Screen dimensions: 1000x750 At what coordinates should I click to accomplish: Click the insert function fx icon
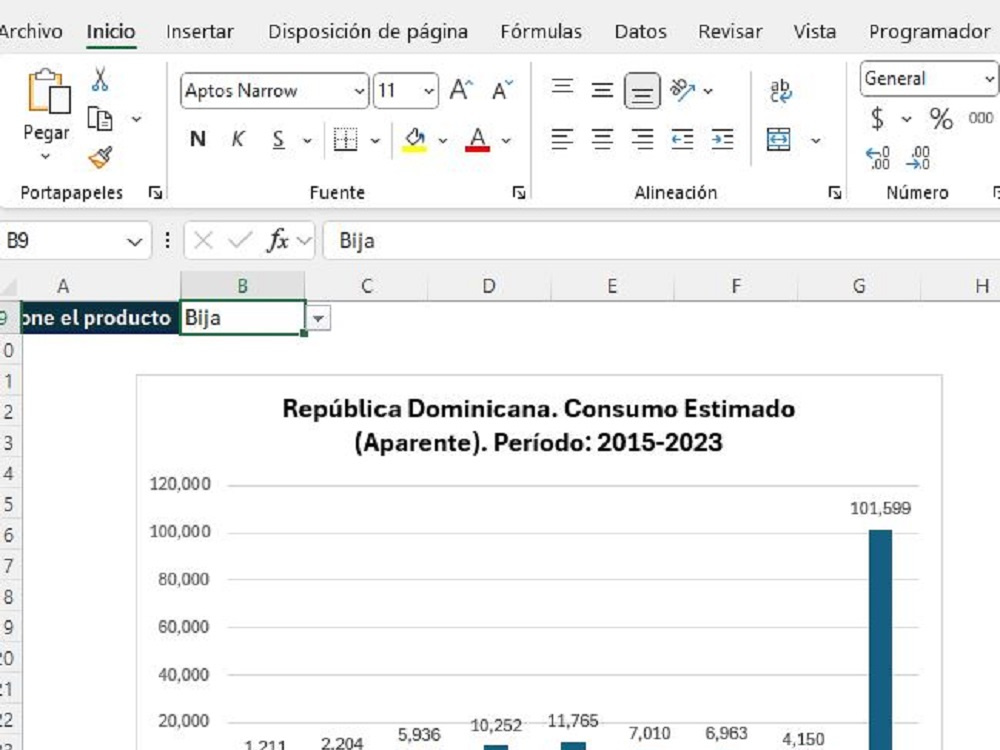(x=278, y=240)
